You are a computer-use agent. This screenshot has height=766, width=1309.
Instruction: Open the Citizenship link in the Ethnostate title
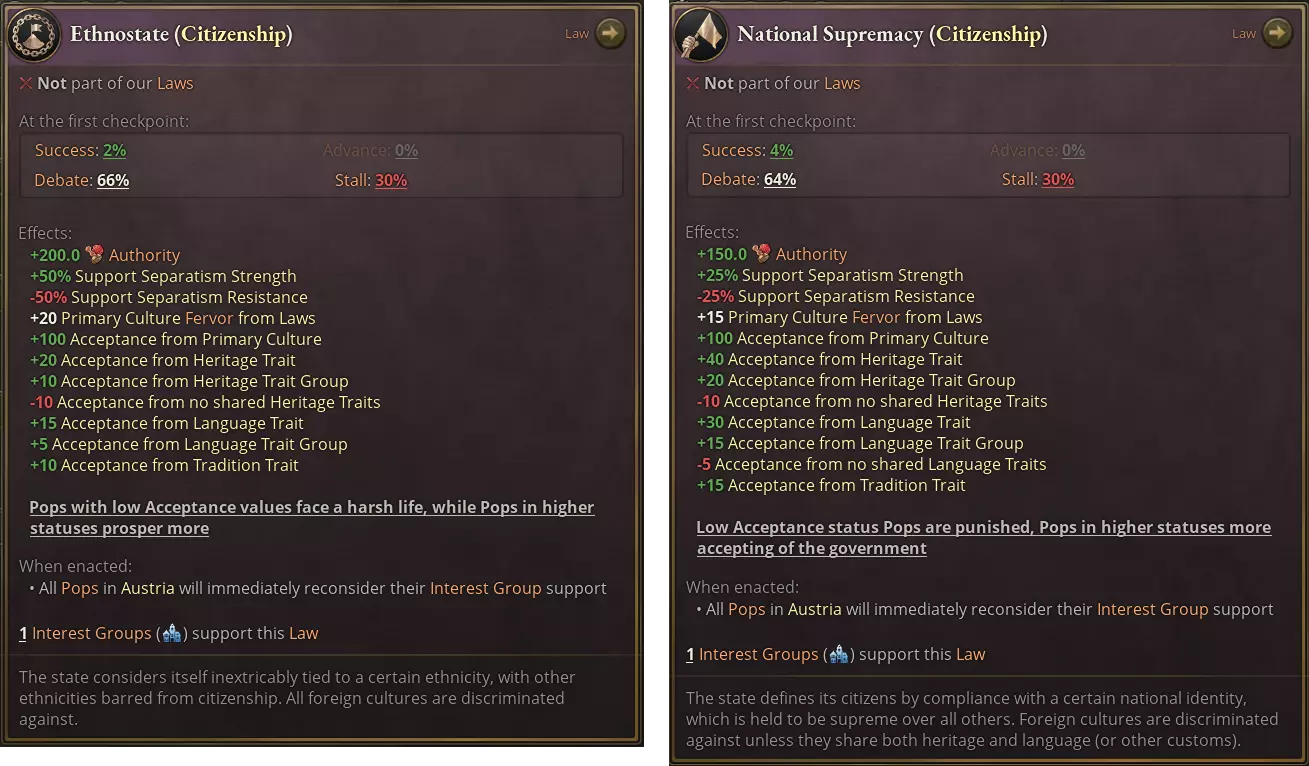pyautogui.click(x=233, y=34)
